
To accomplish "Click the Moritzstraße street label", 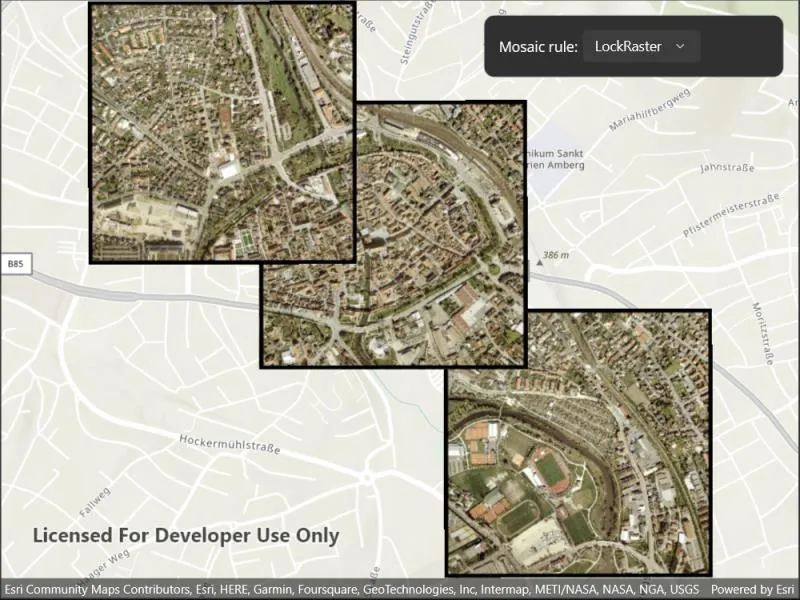I will pos(763,334).
